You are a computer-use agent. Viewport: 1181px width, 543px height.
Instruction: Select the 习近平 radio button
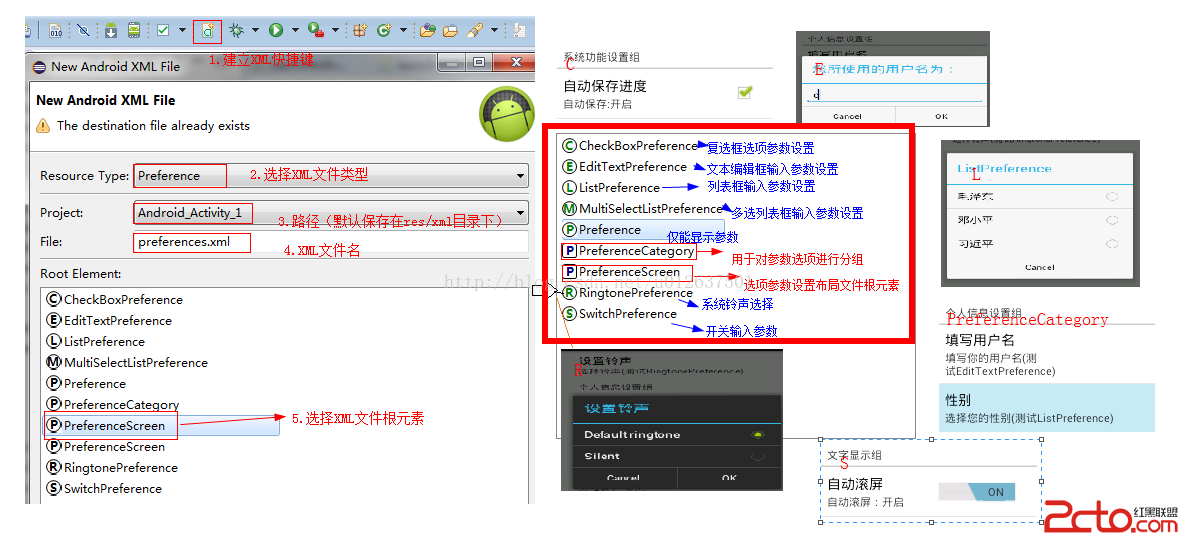[1112, 244]
